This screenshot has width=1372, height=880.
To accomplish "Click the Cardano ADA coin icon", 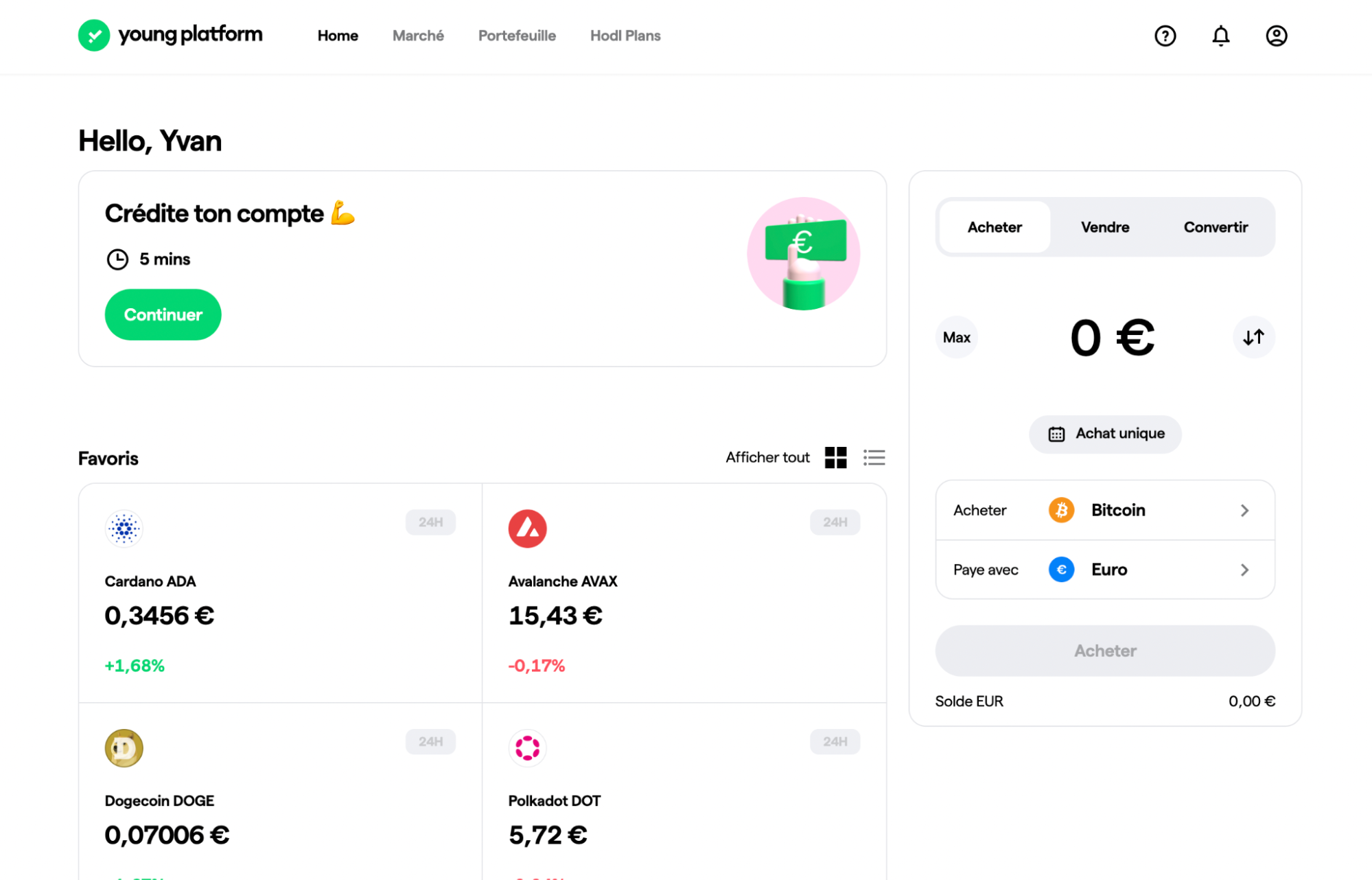I will point(124,529).
